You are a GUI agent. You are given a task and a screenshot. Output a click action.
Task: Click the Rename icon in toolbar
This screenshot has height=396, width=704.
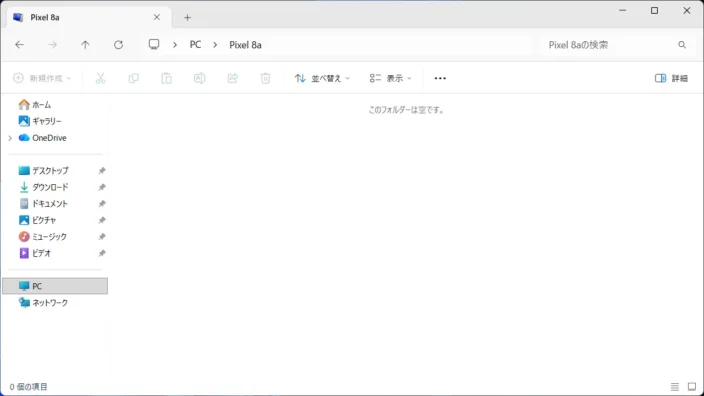pyautogui.click(x=199, y=78)
